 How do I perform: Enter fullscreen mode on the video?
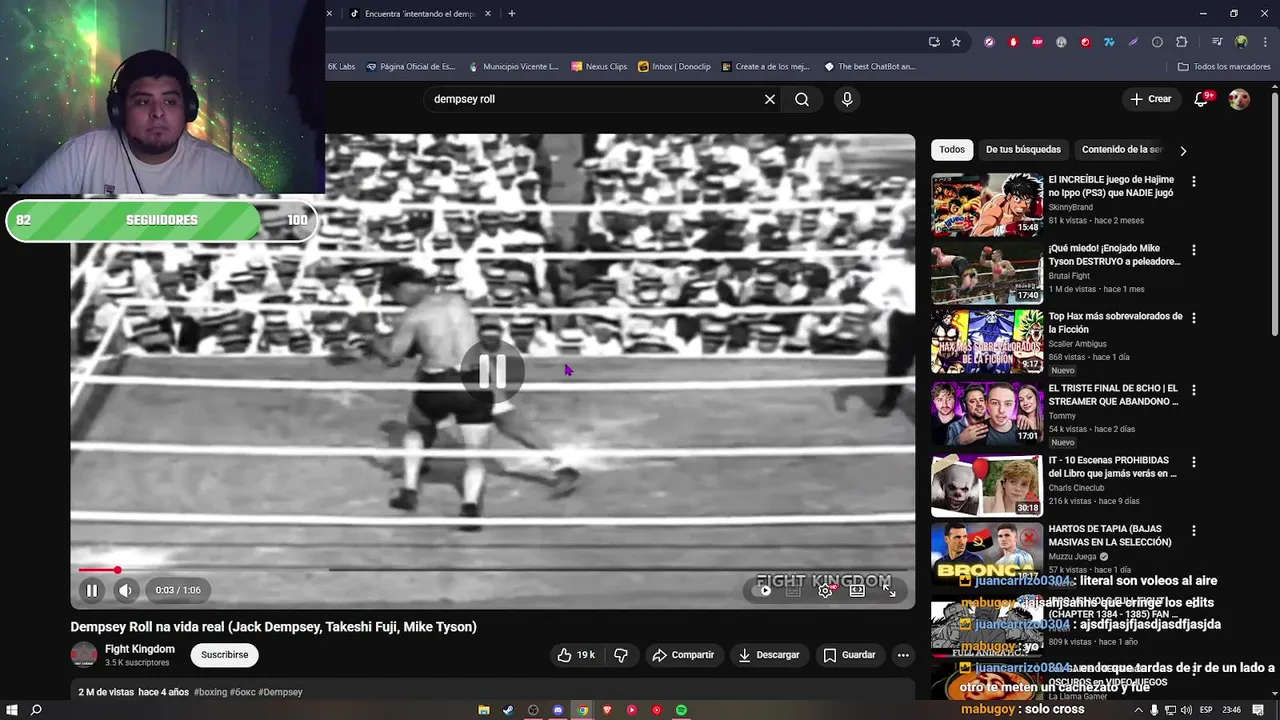[x=889, y=590]
